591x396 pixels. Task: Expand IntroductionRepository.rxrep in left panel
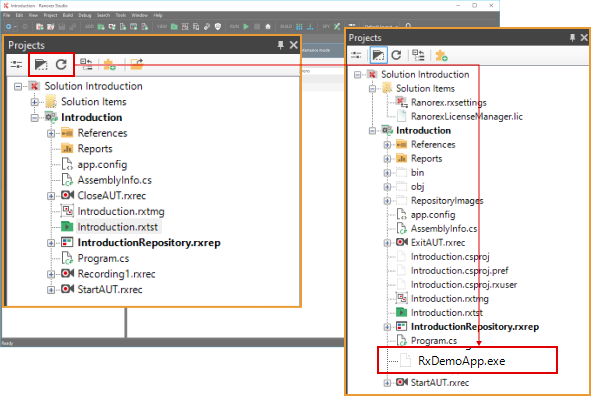point(51,243)
